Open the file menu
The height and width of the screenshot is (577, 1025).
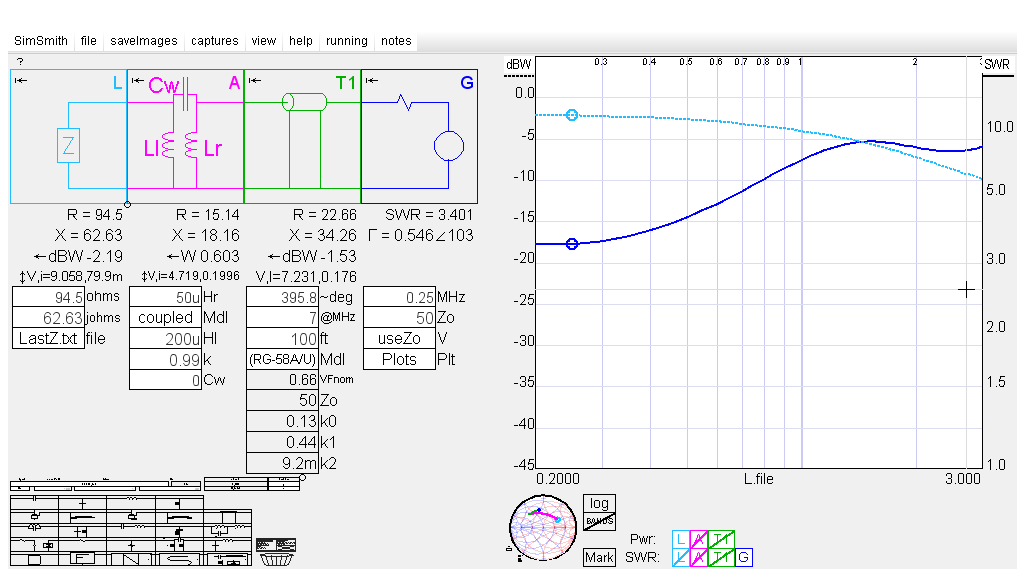(x=89, y=41)
